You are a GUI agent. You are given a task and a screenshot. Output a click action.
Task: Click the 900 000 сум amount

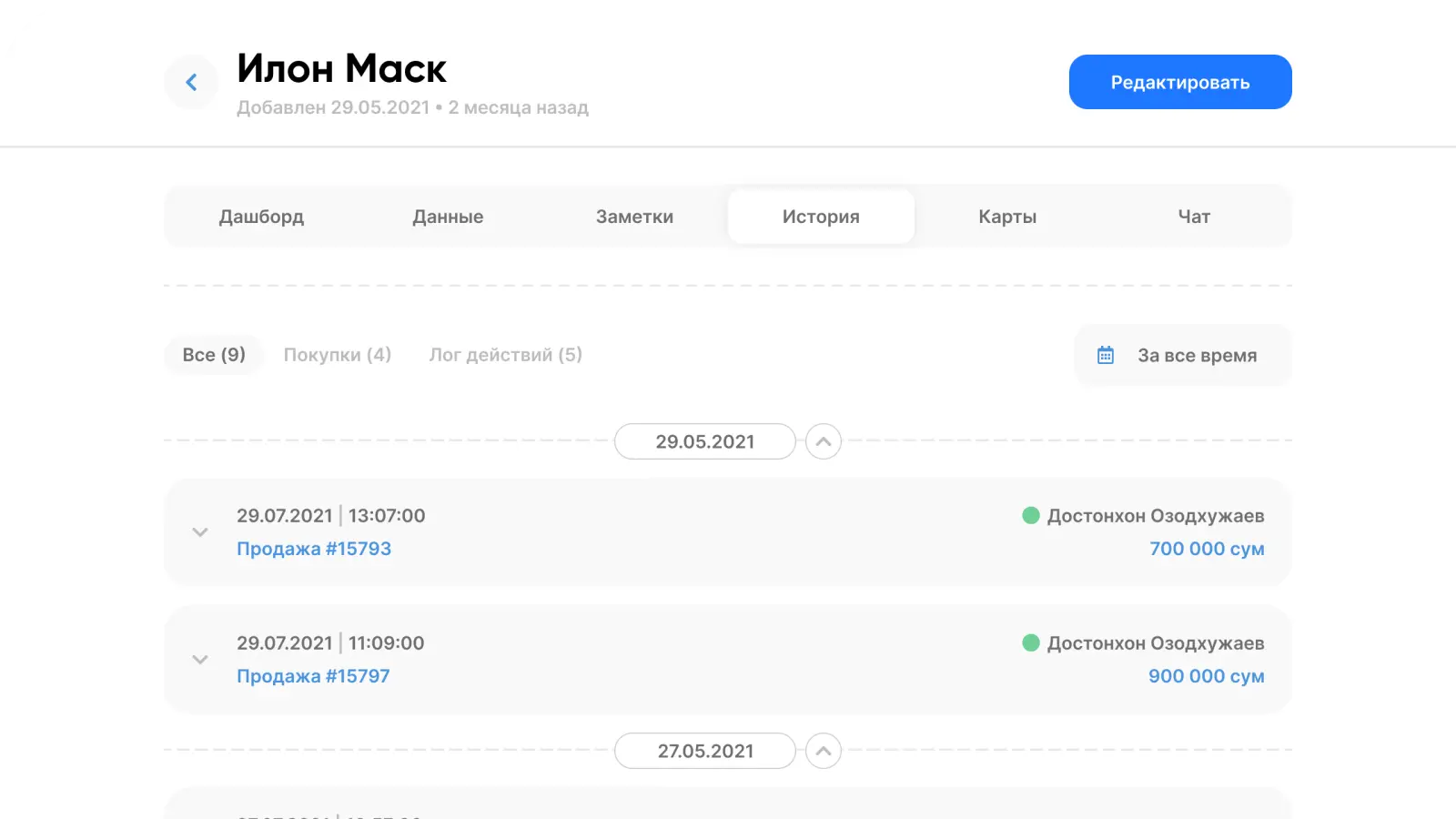(1206, 676)
